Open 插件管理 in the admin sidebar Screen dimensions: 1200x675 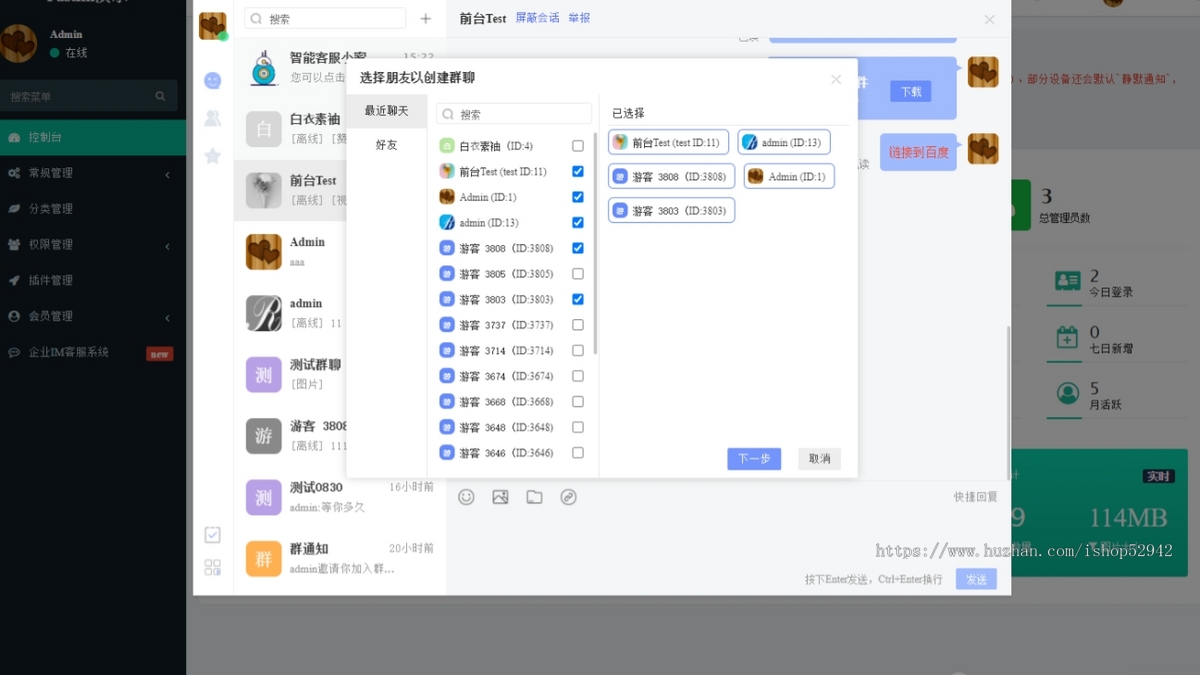pos(93,280)
